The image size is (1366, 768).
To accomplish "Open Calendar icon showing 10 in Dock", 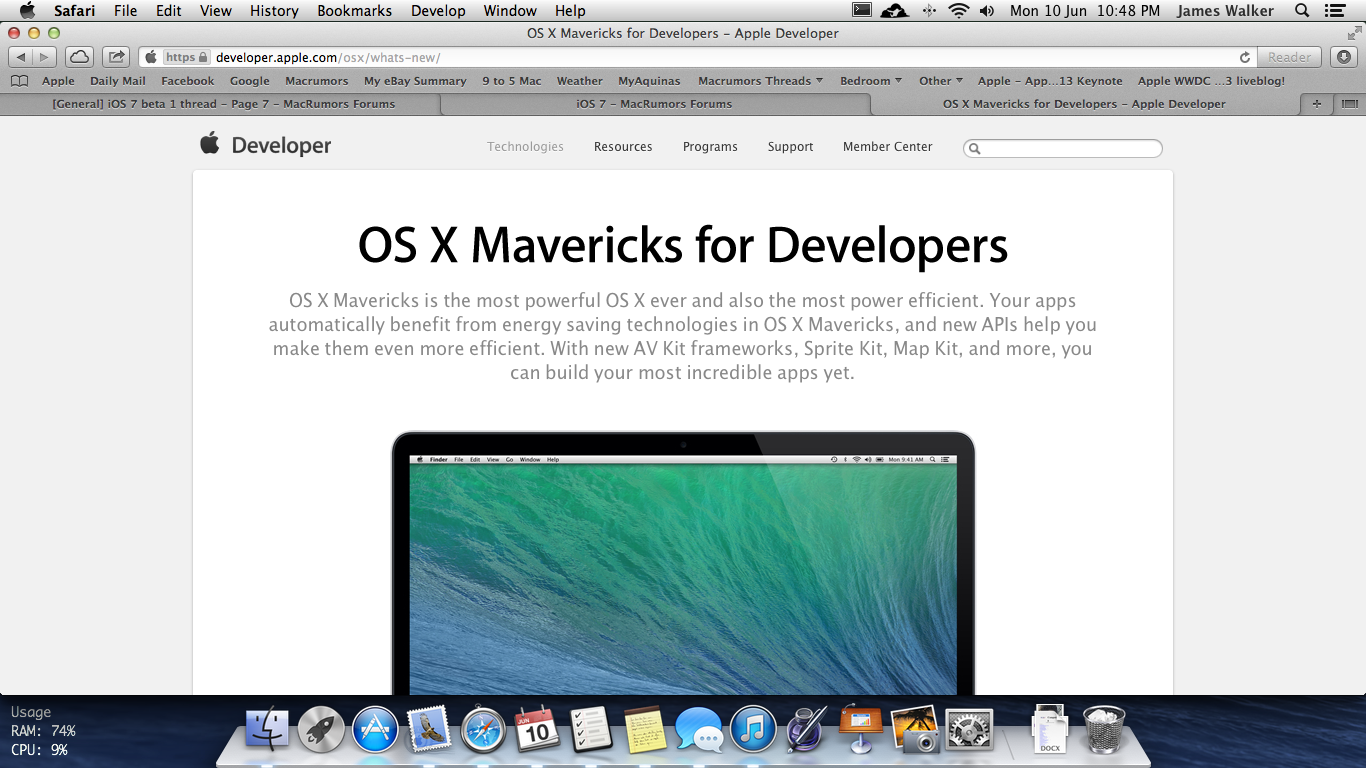I will pos(537,729).
